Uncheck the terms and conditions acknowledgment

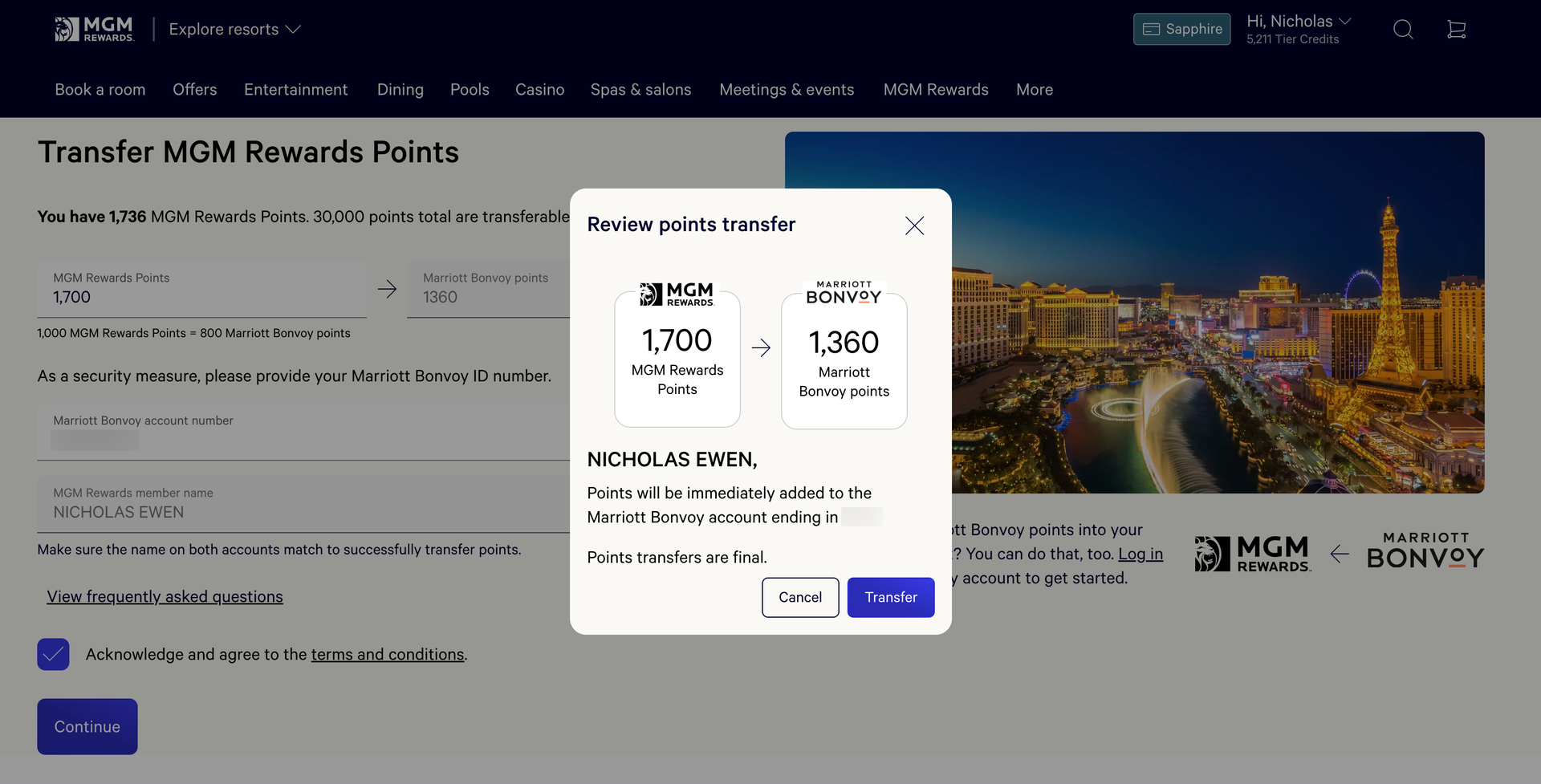point(53,654)
